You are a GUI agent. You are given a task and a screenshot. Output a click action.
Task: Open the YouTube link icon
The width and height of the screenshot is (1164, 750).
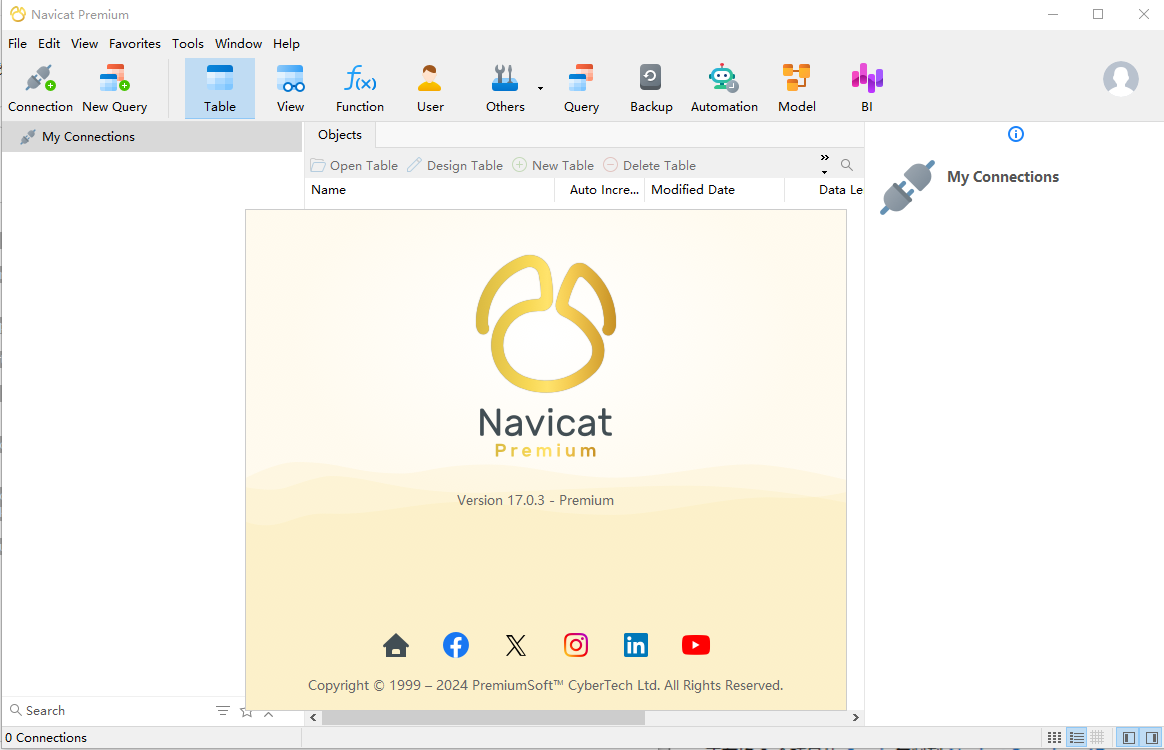pos(696,645)
